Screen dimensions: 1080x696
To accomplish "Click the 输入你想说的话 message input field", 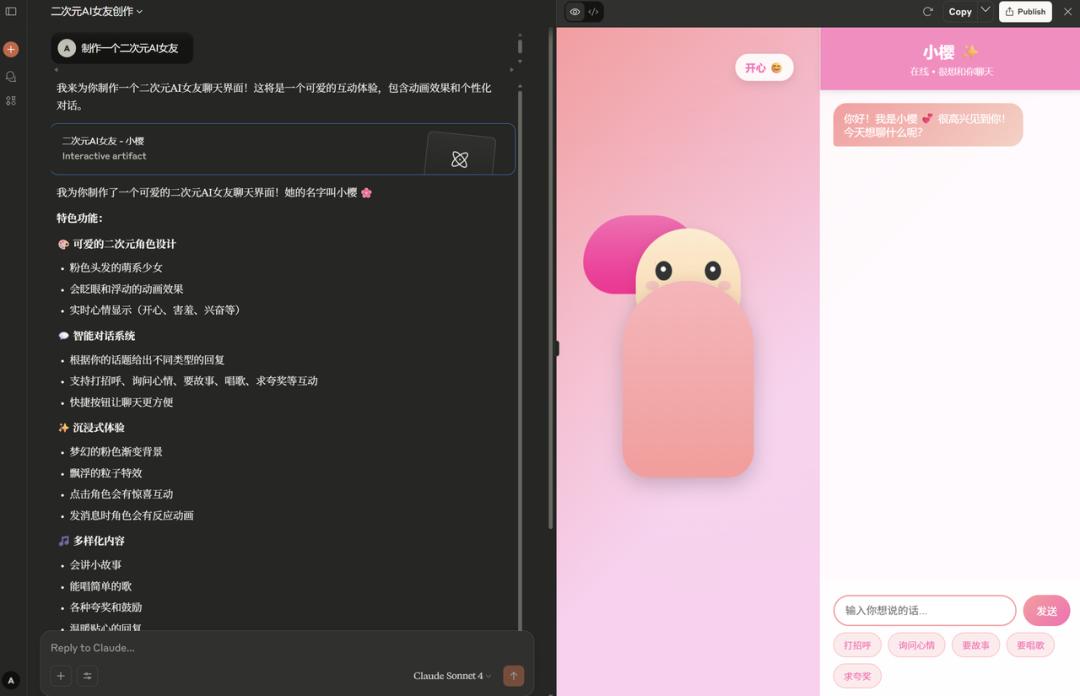I will pyautogui.click(x=922, y=610).
